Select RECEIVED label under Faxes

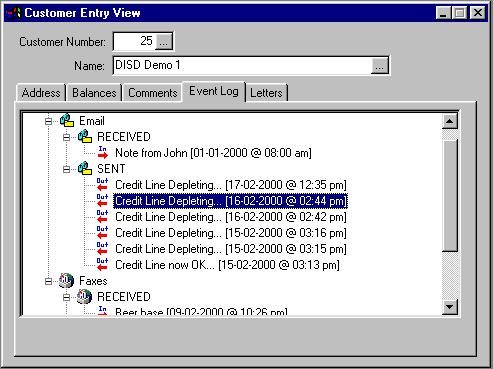click(x=124, y=297)
